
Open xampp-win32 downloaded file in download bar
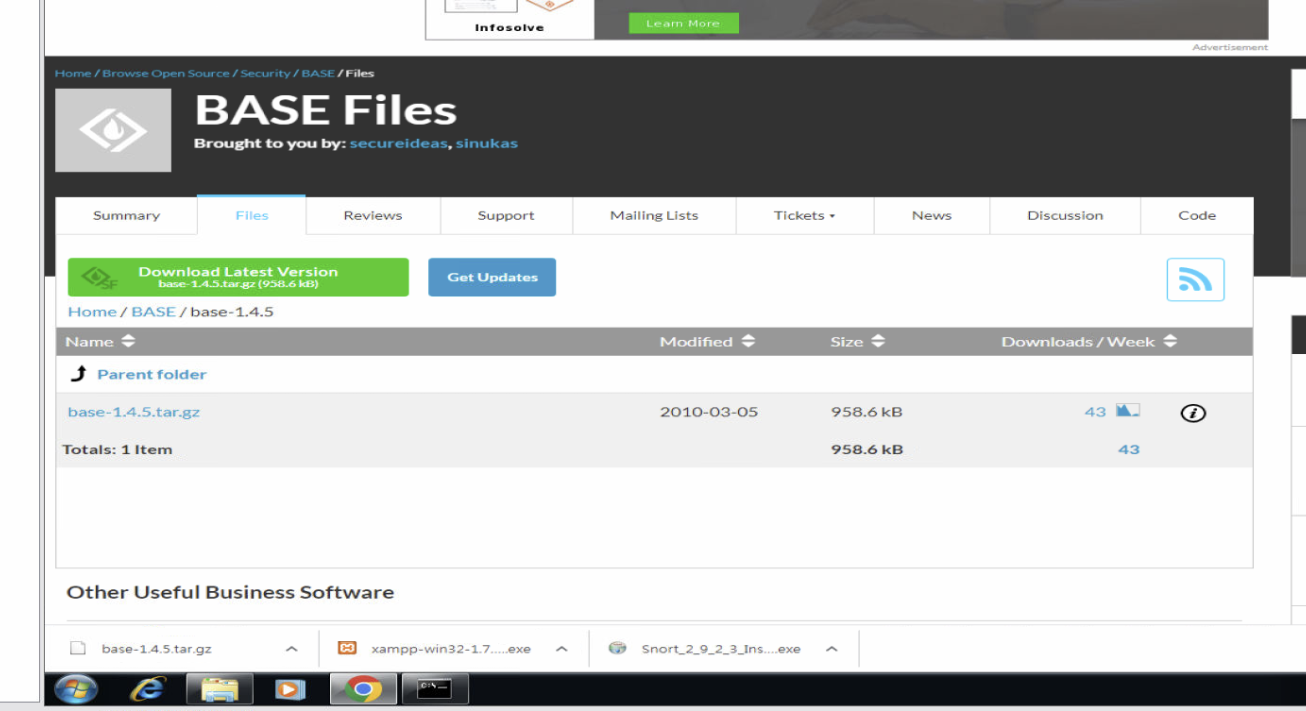coord(451,649)
